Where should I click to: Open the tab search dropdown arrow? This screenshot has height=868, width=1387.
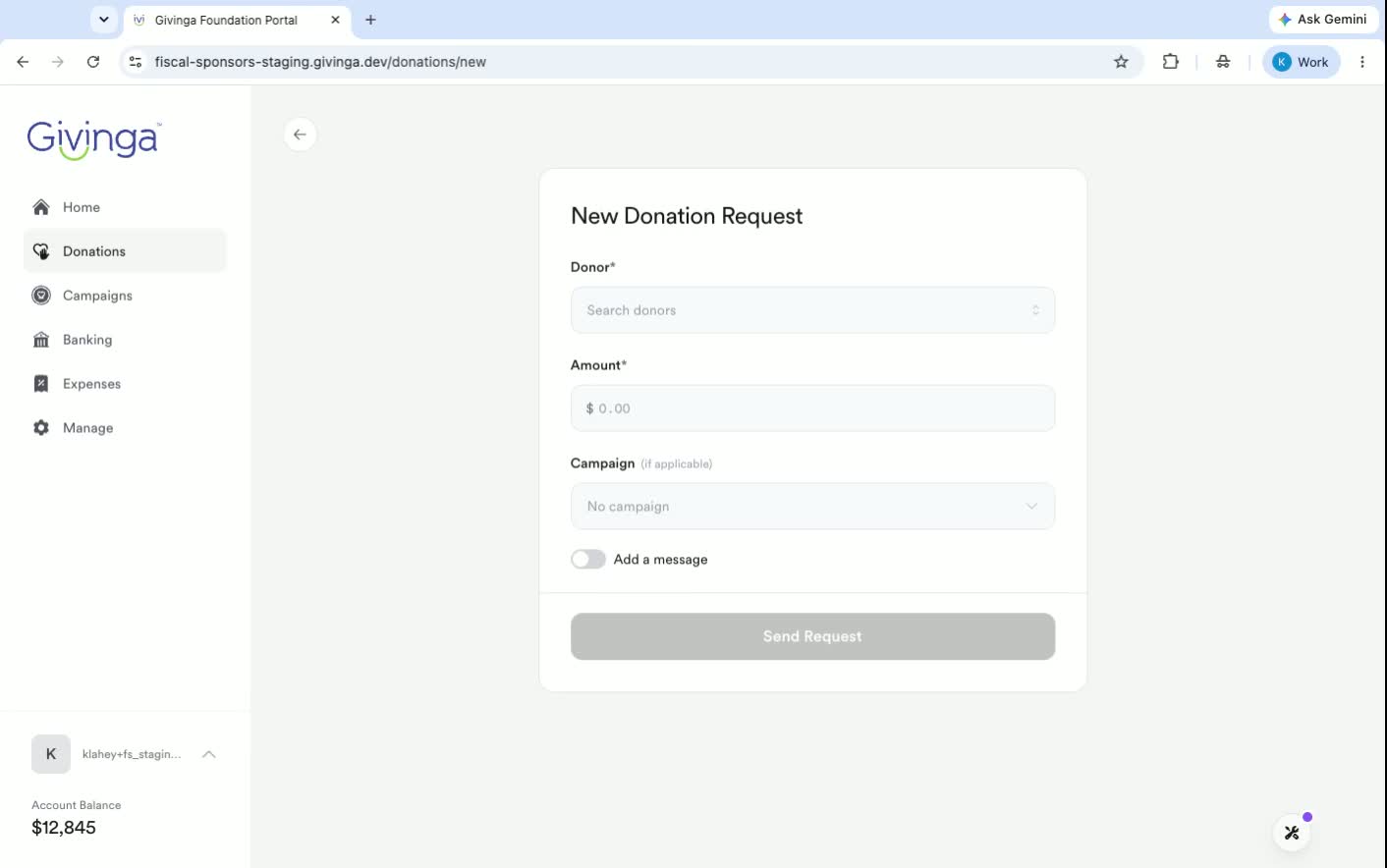point(104,20)
